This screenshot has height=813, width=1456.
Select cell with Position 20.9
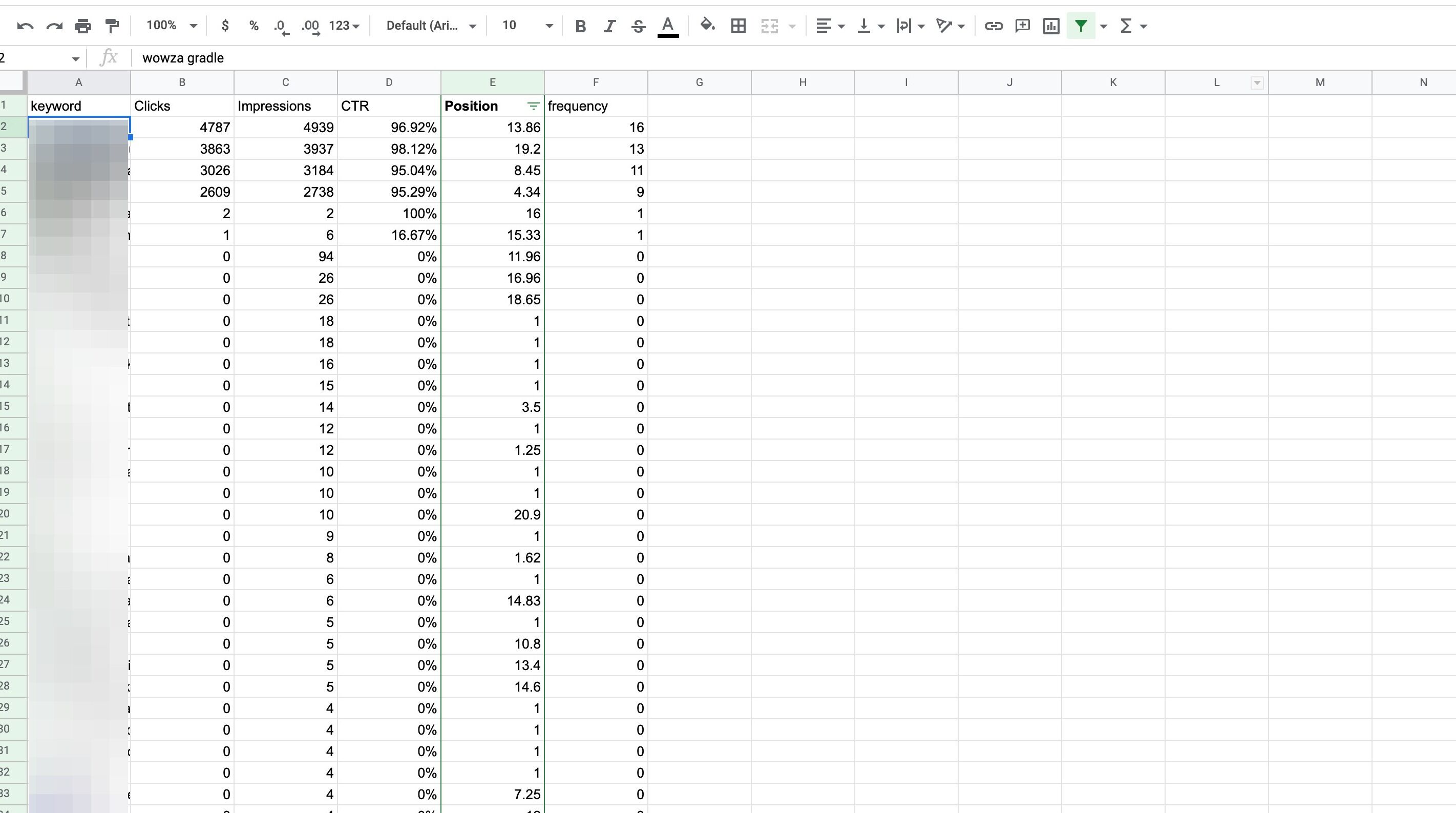click(492, 515)
